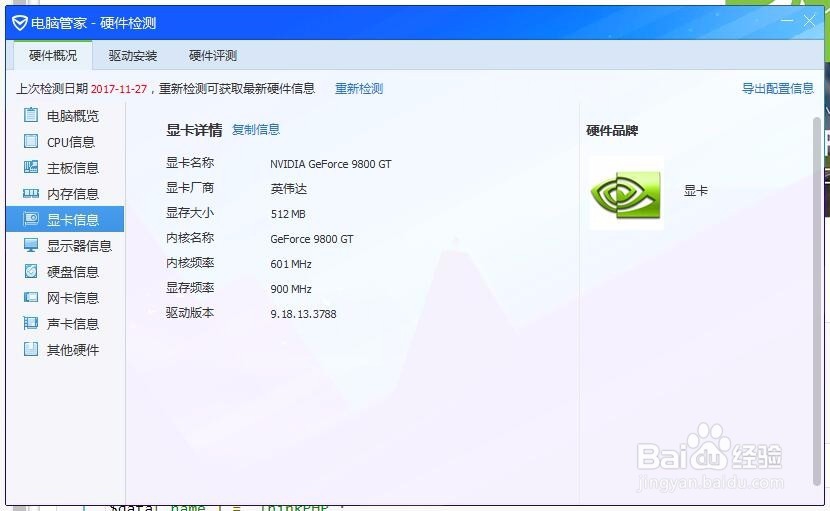Select 声卡信息 label in the sidebar
This screenshot has width=830, height=511.
pyautogui.click(x=73, y=324)
